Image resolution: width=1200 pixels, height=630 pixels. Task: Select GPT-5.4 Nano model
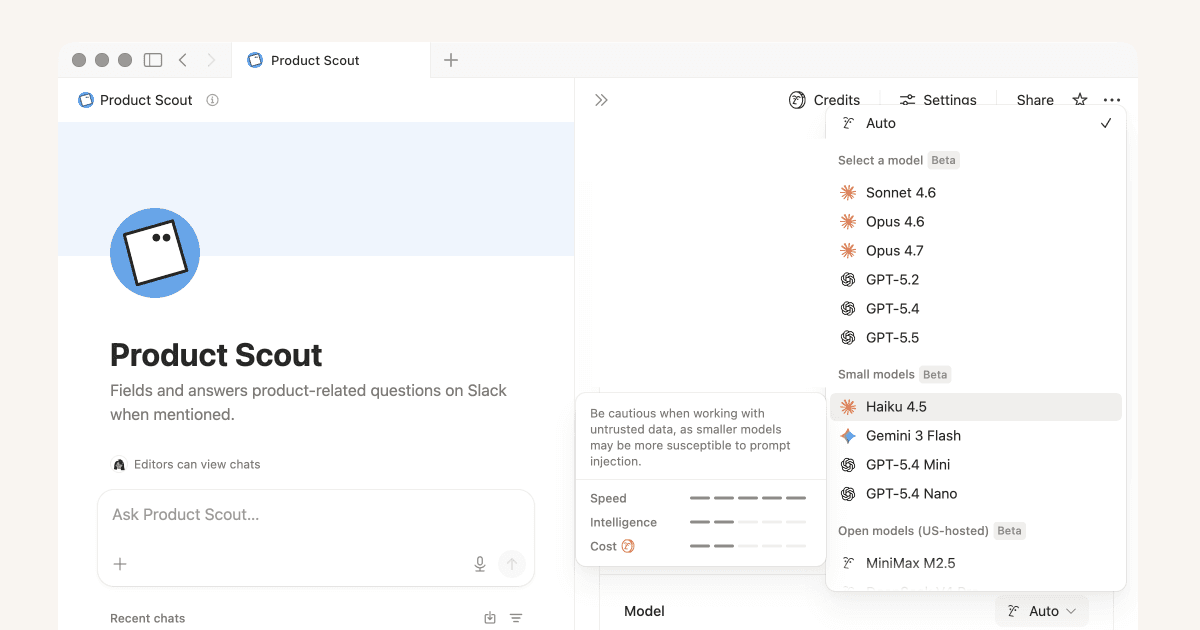(976, 493)
